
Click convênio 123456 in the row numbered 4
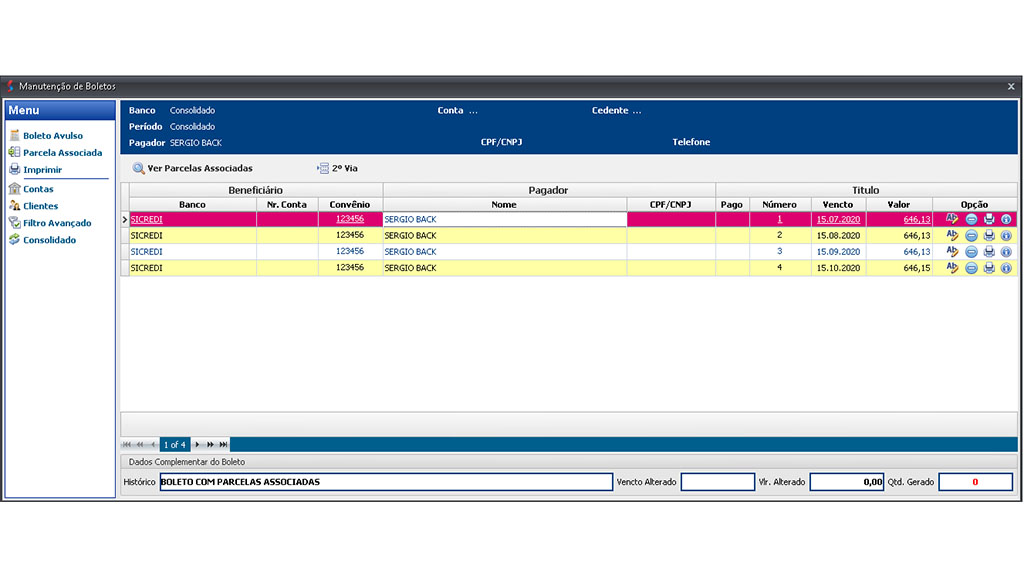pyautogui.click(x=350, y=268)
